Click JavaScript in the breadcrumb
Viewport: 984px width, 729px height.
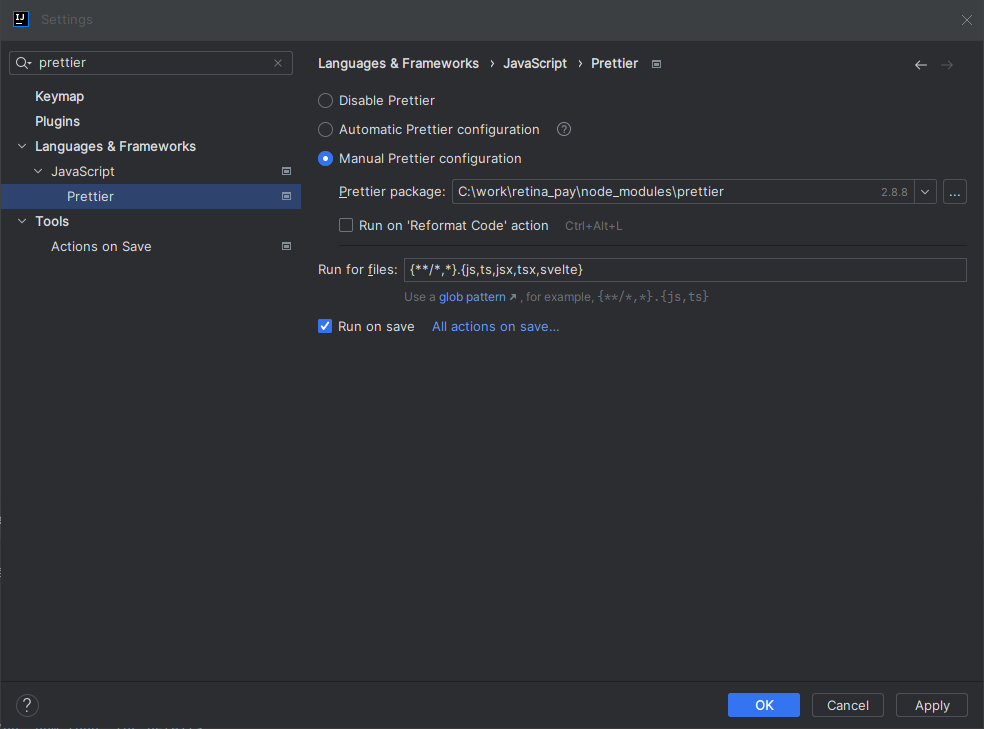click(x=535, y=63)
